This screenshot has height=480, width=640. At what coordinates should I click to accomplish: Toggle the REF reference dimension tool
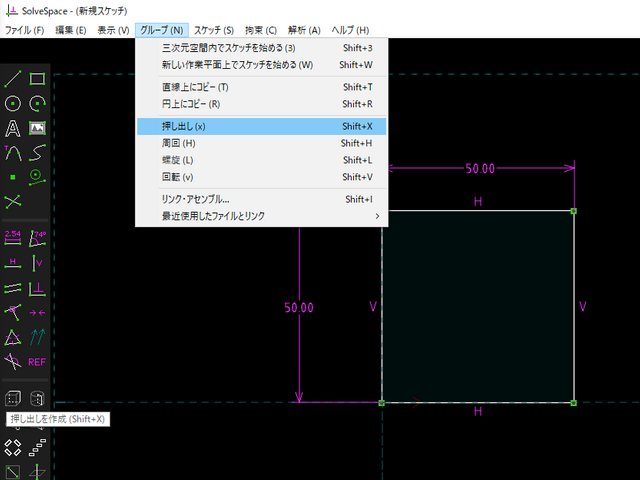pyautogui.click(x=37, y=362)
